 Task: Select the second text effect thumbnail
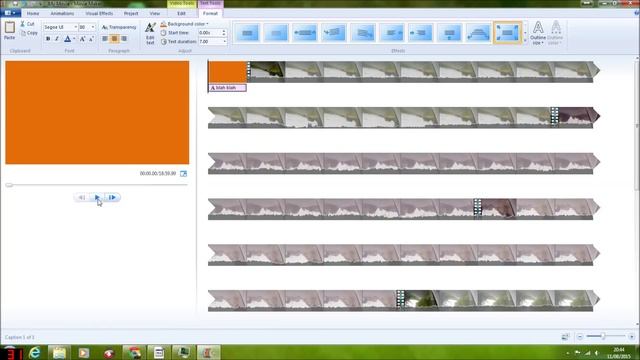click(276, 33)
